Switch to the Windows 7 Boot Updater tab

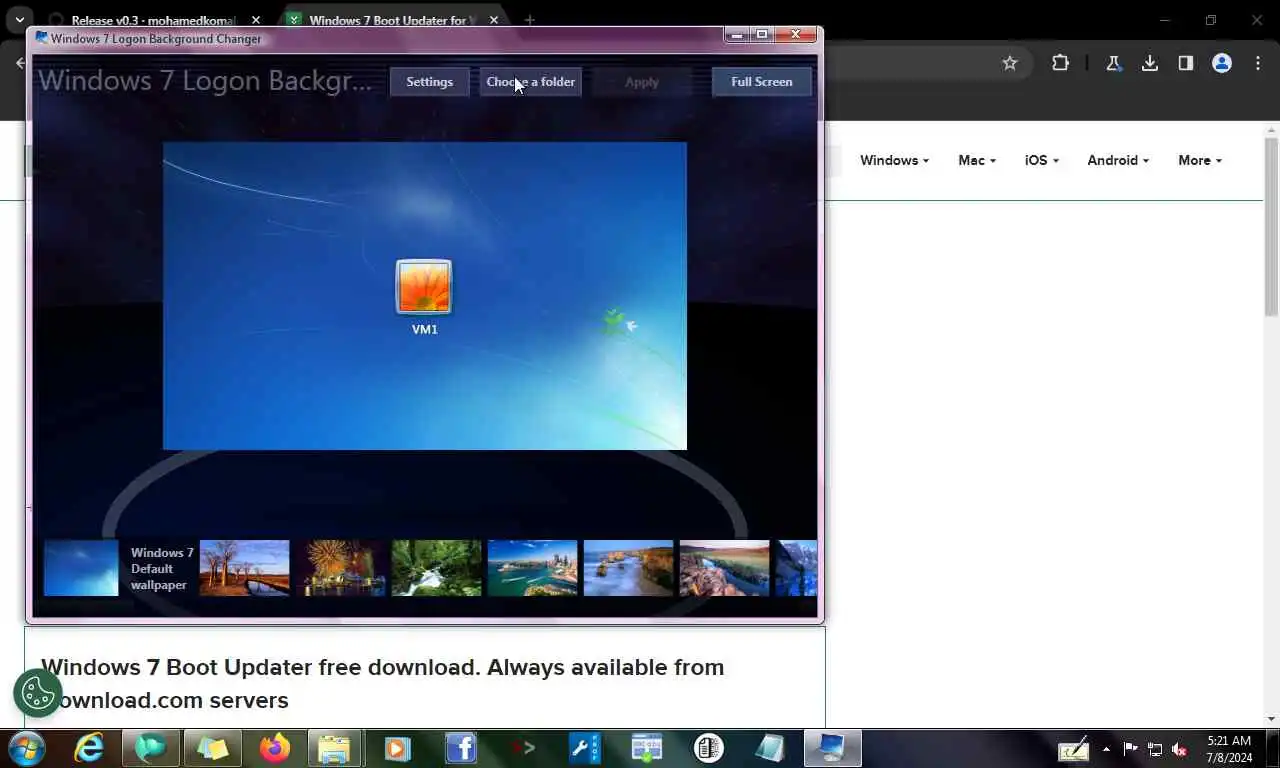tap(390, 20)
